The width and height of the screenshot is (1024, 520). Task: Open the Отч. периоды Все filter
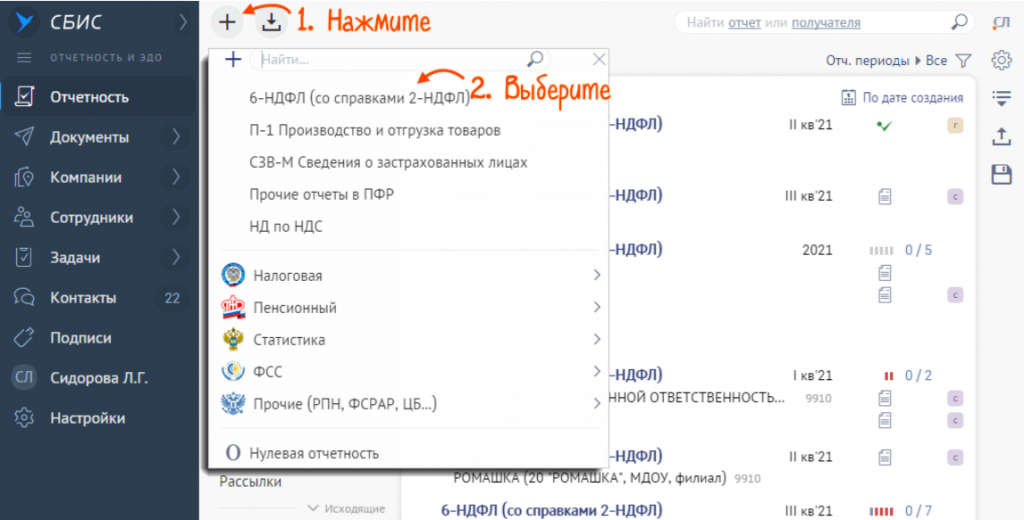pos(886,61)
